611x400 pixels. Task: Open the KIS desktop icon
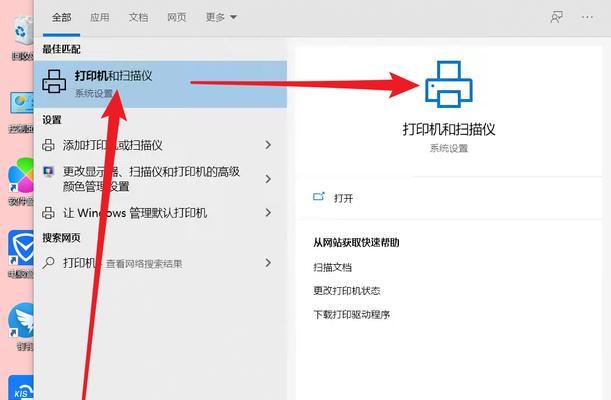point(21,388)
